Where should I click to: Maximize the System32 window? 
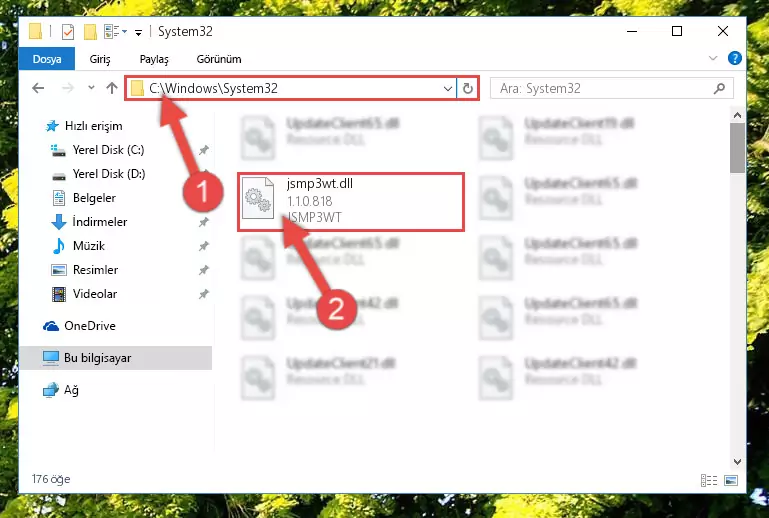coord(677,31)
